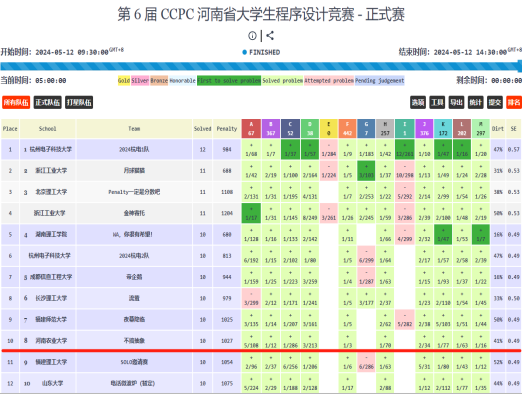Viewport: 522px width, 394px height.
Task: Click the Penalty column header
Action: pos(227,129)
